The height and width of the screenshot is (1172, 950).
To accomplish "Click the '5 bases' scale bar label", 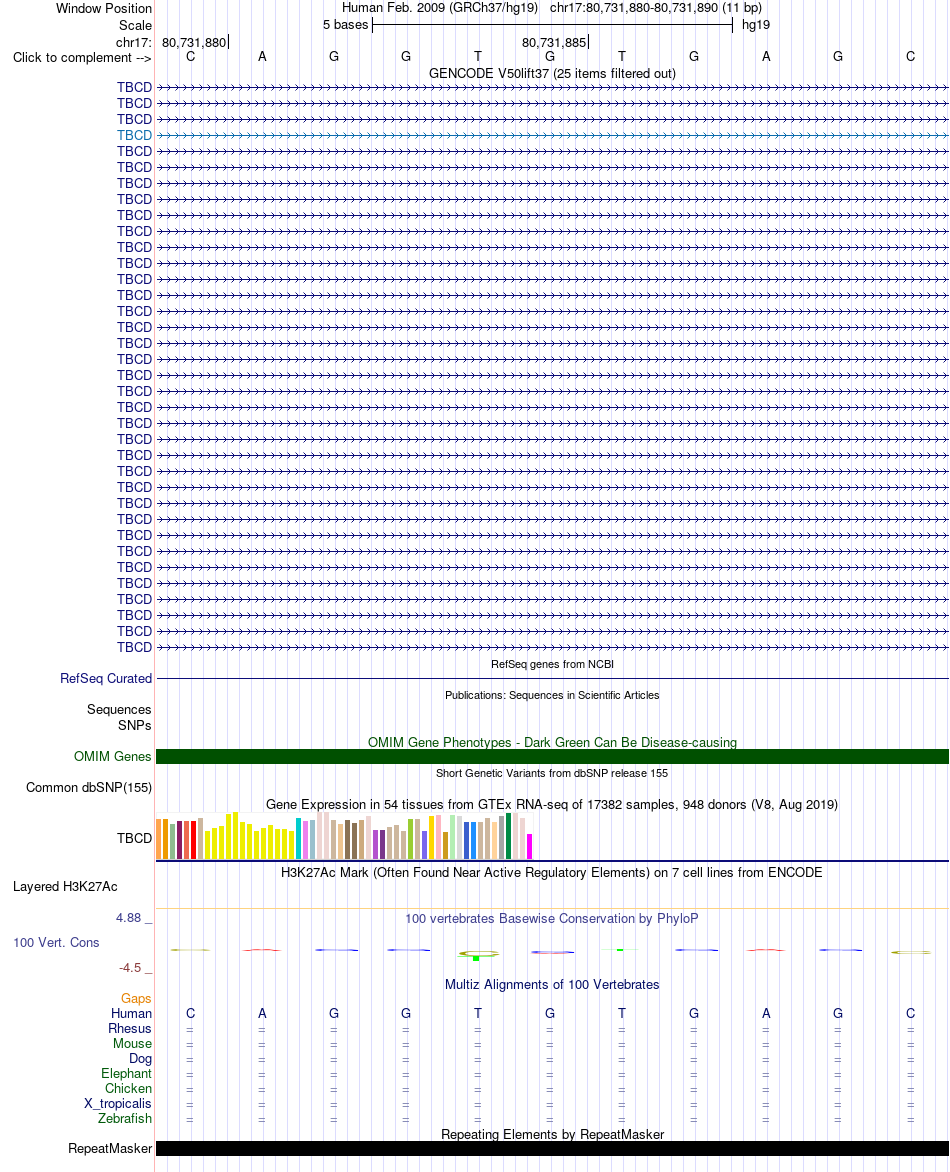I will [x=345, y=25].
